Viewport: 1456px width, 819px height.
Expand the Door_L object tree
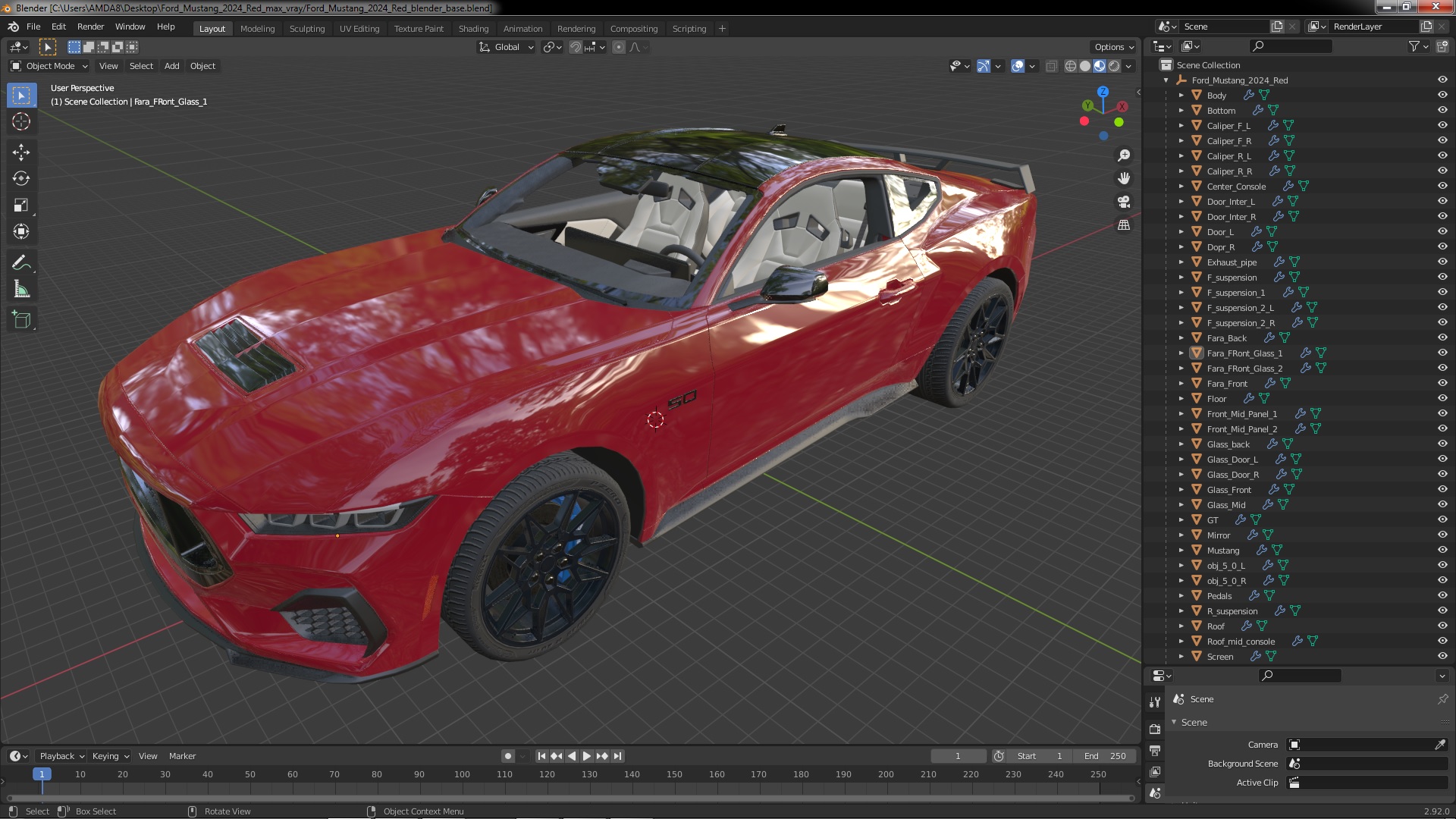(x=1181, y=232)
